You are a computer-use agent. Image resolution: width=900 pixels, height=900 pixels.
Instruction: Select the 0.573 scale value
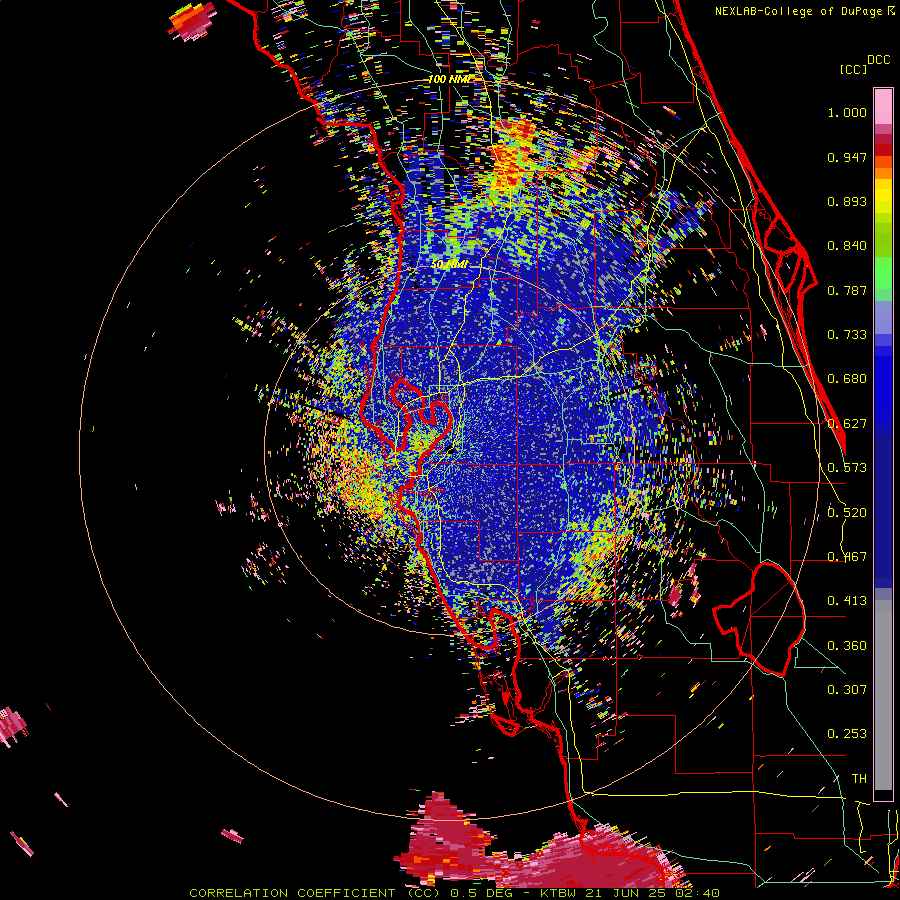pyautogui.click(x=847, y=468)
